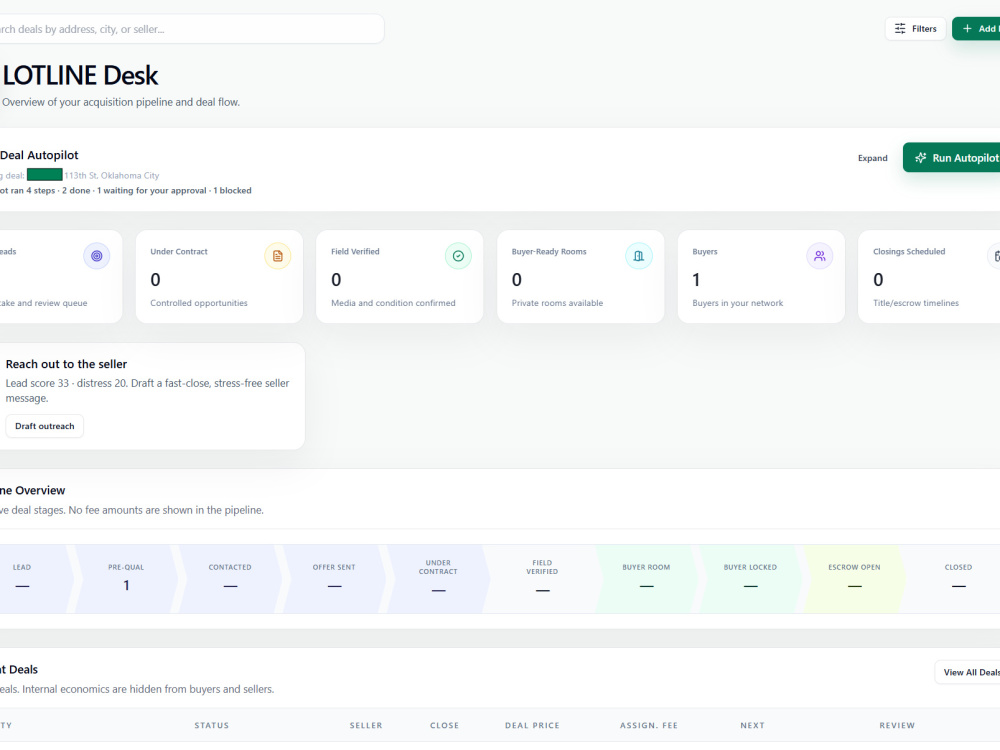1000x750 pixels.
Task: Click the Buyer-Ready Rooms door icon
Action: click(638, 256)
